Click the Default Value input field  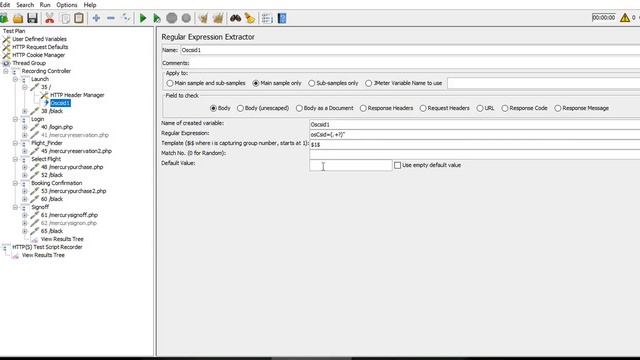click(351, 165)
